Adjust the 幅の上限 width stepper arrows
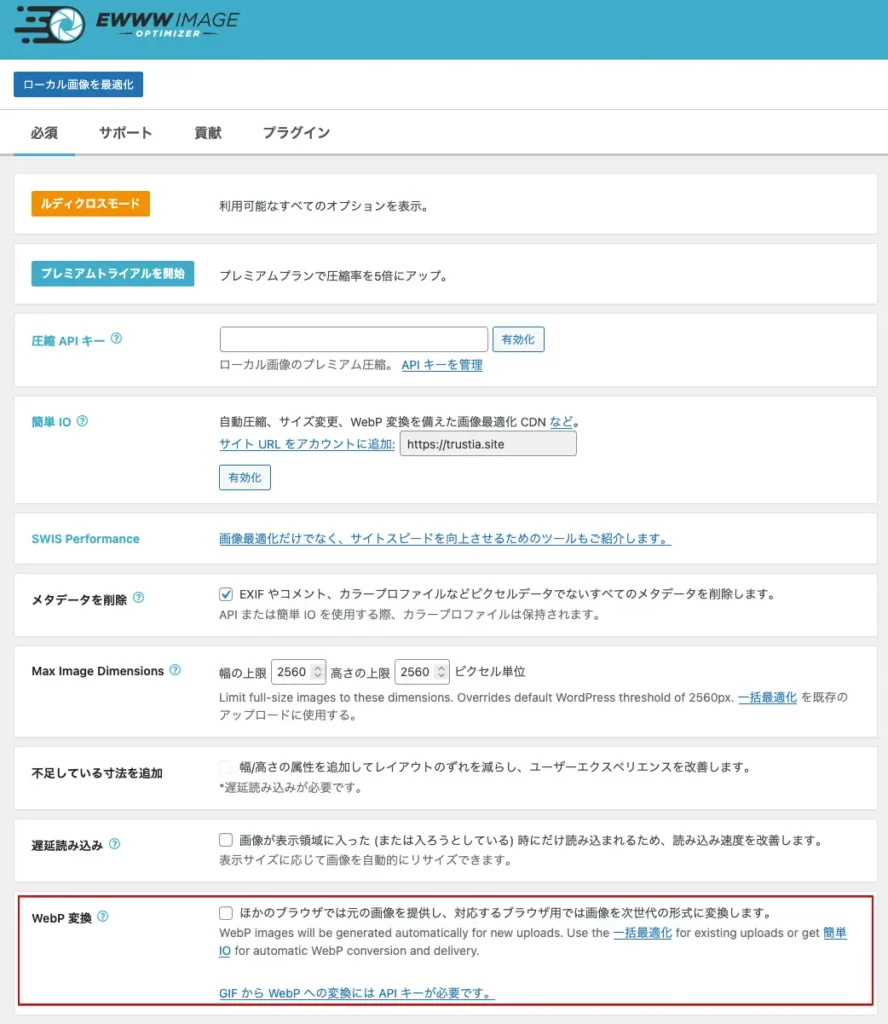This screenshot has width=888, height=1024. [318, 672]
